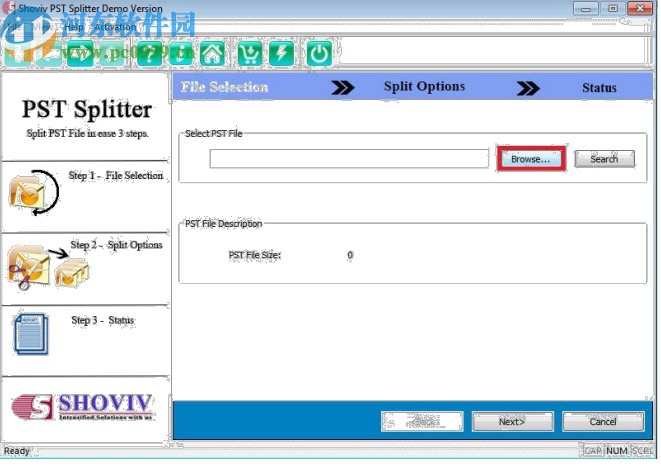Click the Cancel button
661x469 pixels.
coord(603,422)
